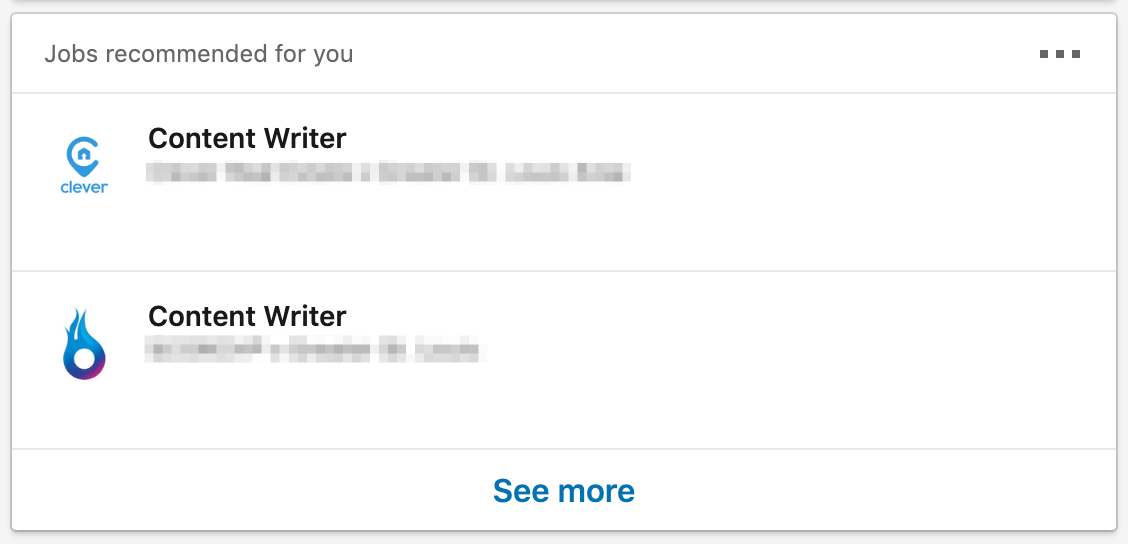Open the three-dot more options menu
Viewport: 1128px width, 544px height.
pos(1059,54)
